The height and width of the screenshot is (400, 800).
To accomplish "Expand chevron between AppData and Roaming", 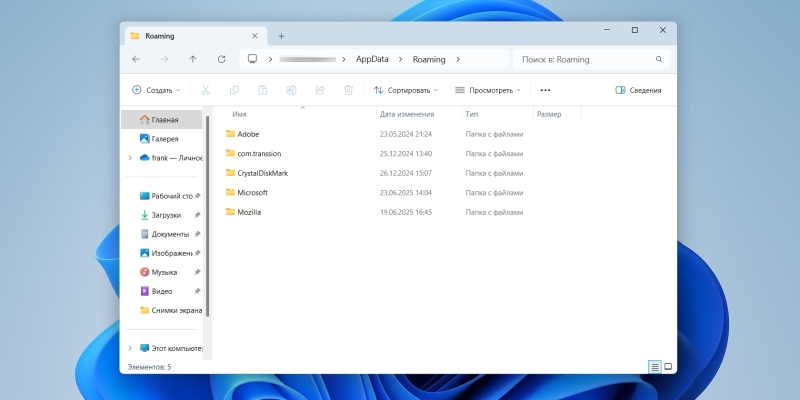I will point(401,60).
